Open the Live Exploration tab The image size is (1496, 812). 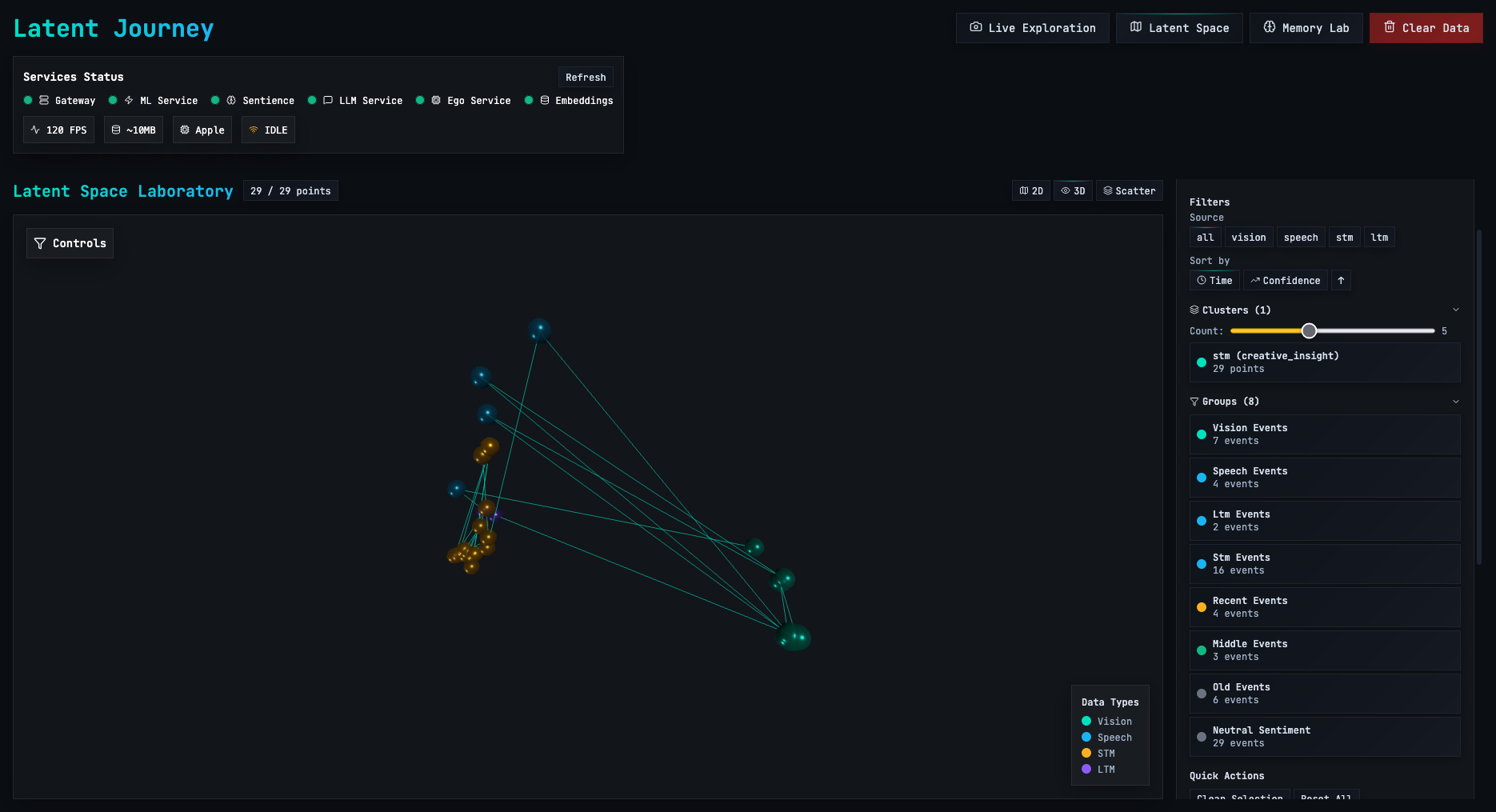tap(1032, 27)
